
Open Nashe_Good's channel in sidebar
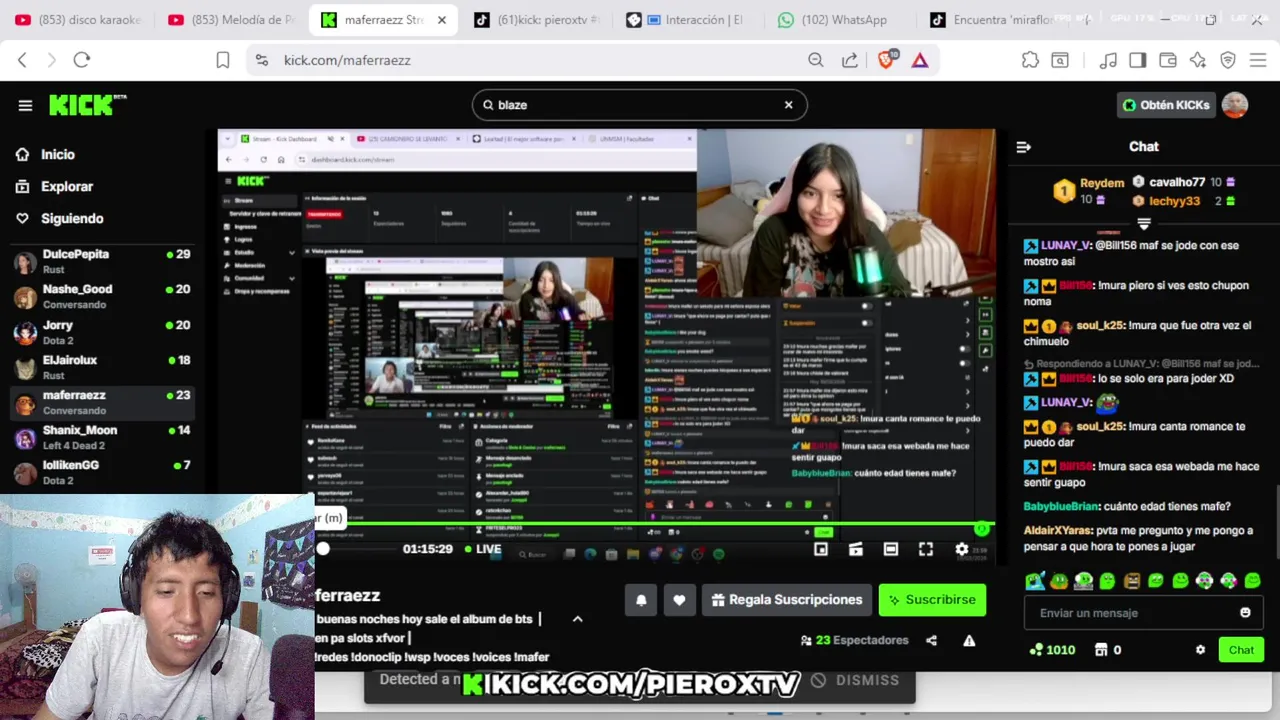[101, 297]
